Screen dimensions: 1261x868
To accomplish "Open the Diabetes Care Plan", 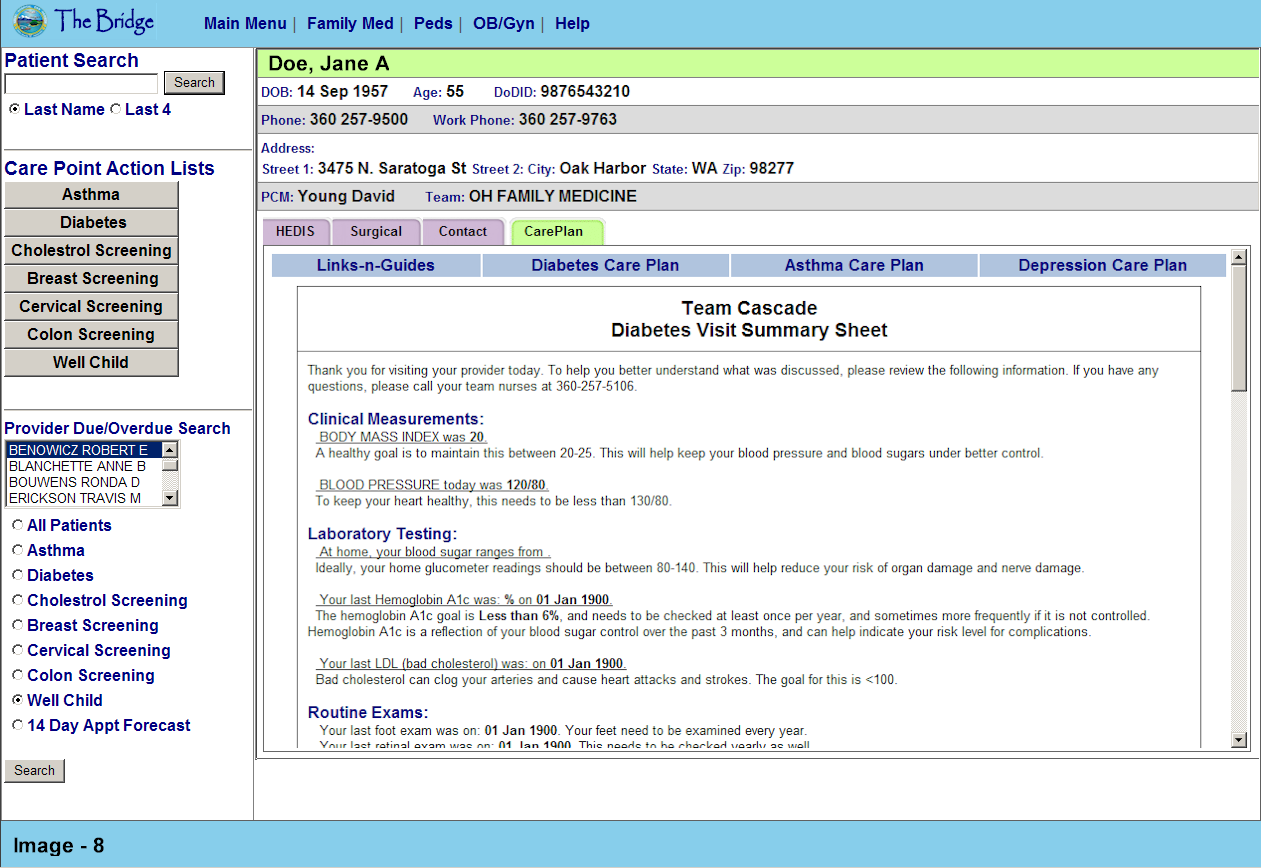I will [605, 265].
